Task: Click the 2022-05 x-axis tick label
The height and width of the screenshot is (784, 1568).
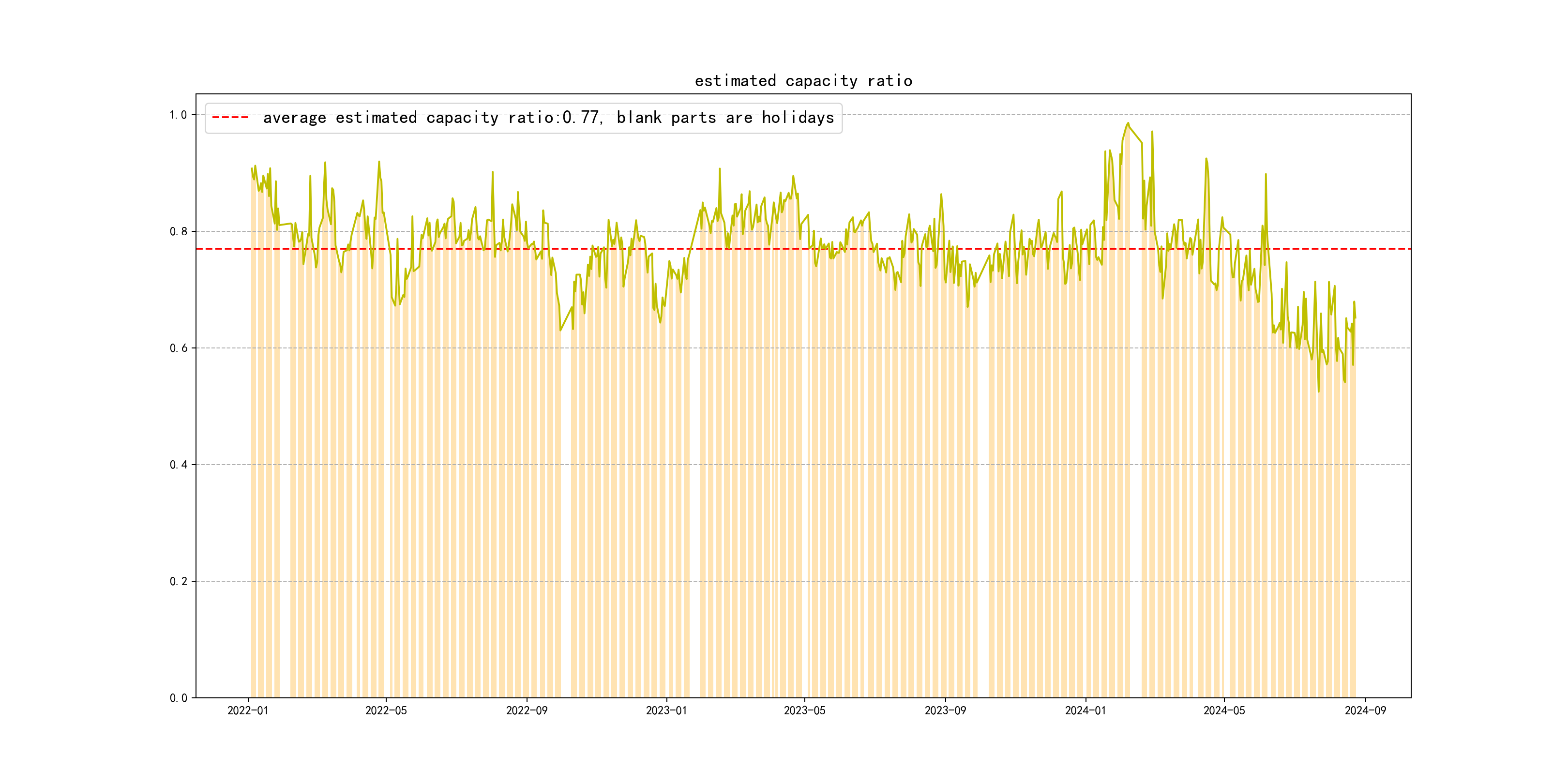Action: [386, 710]
